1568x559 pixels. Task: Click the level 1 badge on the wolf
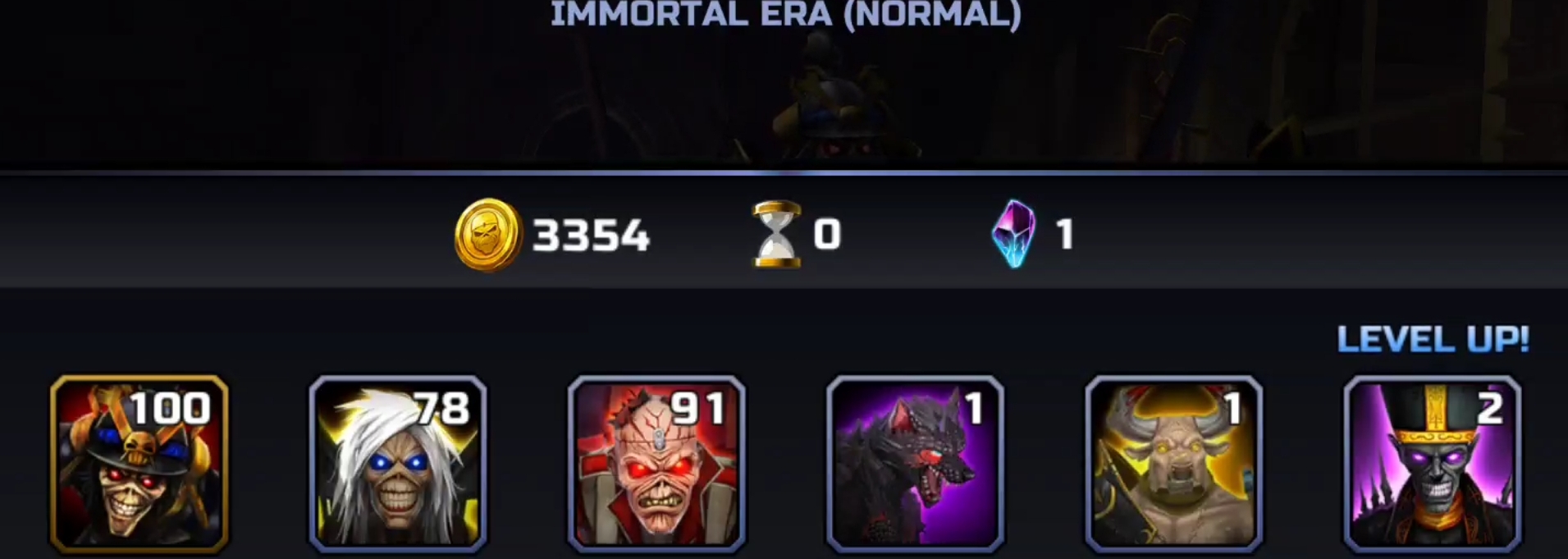point(975,408)
